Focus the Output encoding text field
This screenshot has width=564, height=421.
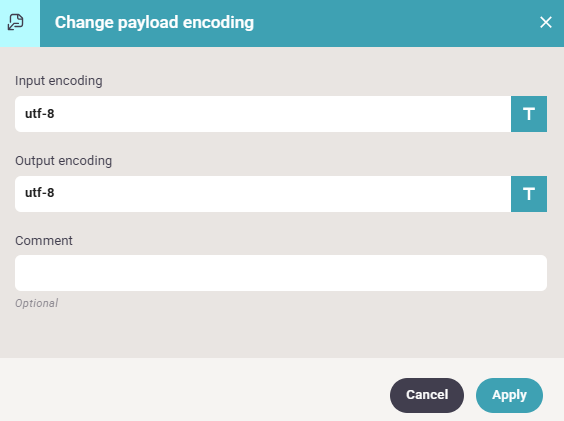pos(263,194)
